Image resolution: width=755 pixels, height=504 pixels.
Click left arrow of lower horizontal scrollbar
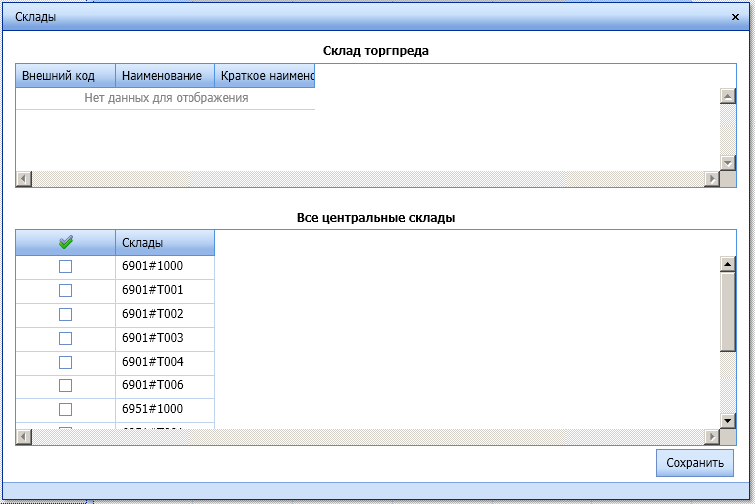pos(24,437)
